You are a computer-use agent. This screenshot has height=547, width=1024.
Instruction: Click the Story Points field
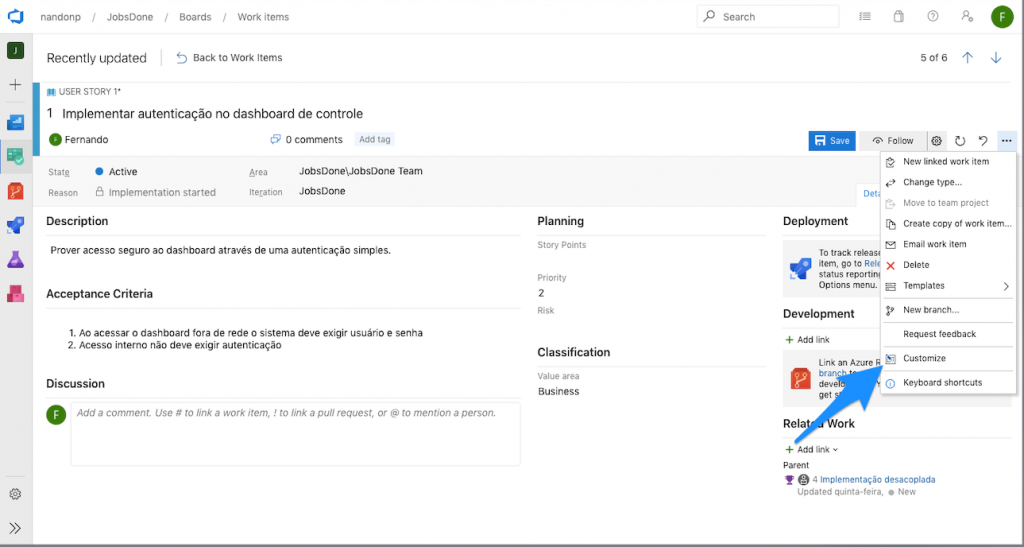651,258
